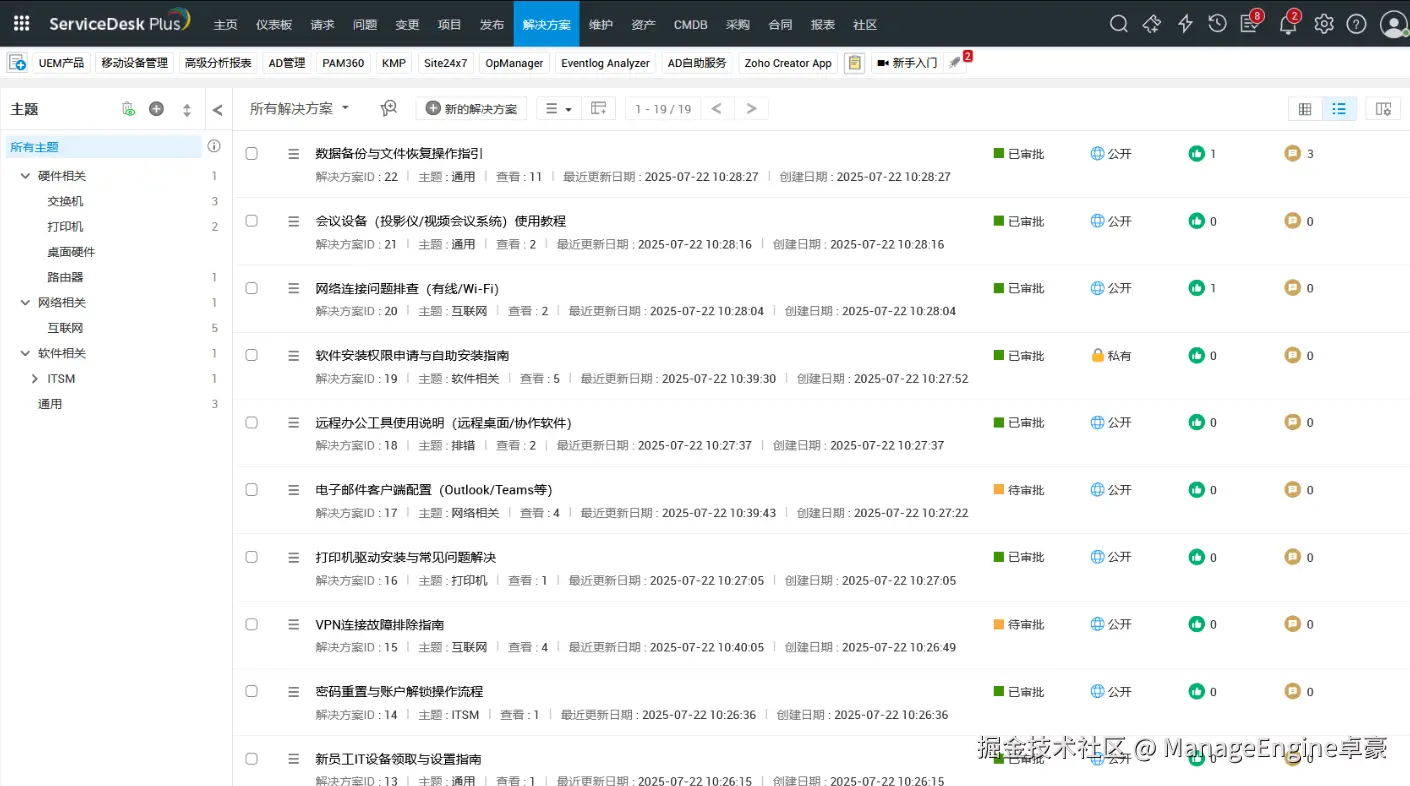Open the app launcher grid icon
Viewport: 1410px width, 786px height.
pyautogui.click(x=21, y=23)
